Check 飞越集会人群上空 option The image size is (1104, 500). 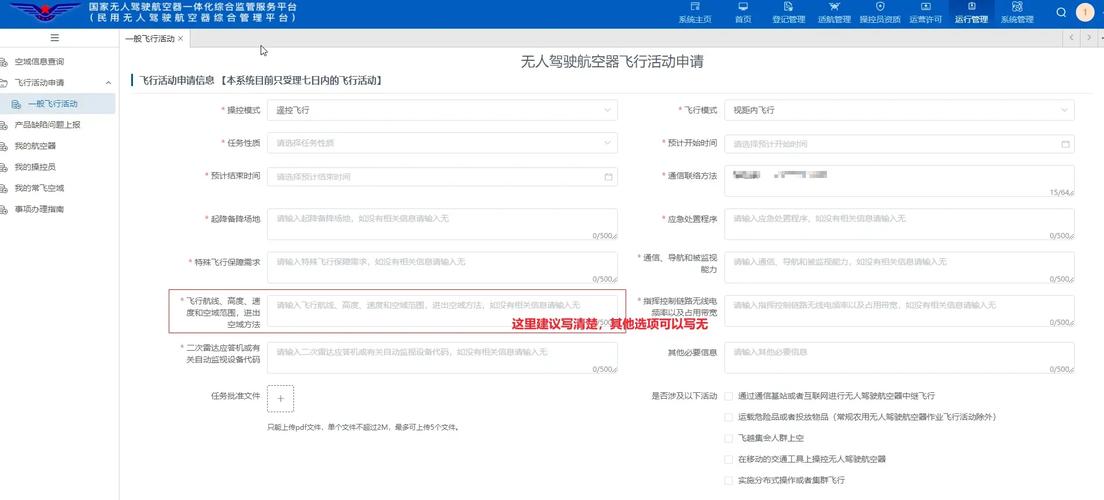click(x=729, y=438)
